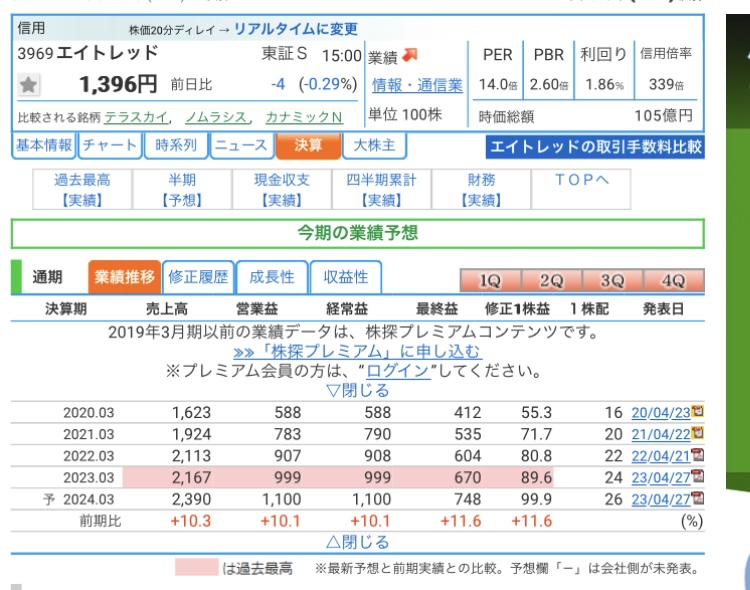Image resolution: width=750 pixels, height=590 pixels.
Task: Open announcement date 22/04/21
Action: (x=661, y=456)
